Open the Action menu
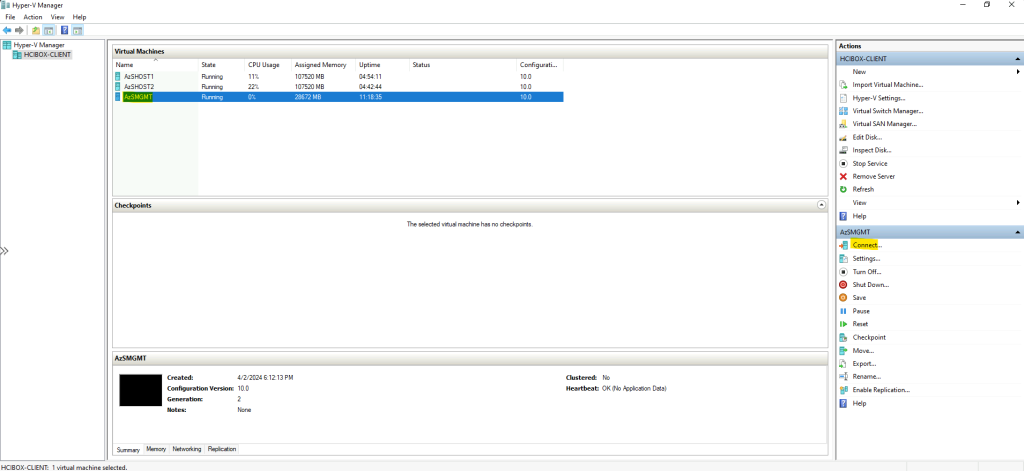This screenshot has width=1024, height=471. [33, 17]
